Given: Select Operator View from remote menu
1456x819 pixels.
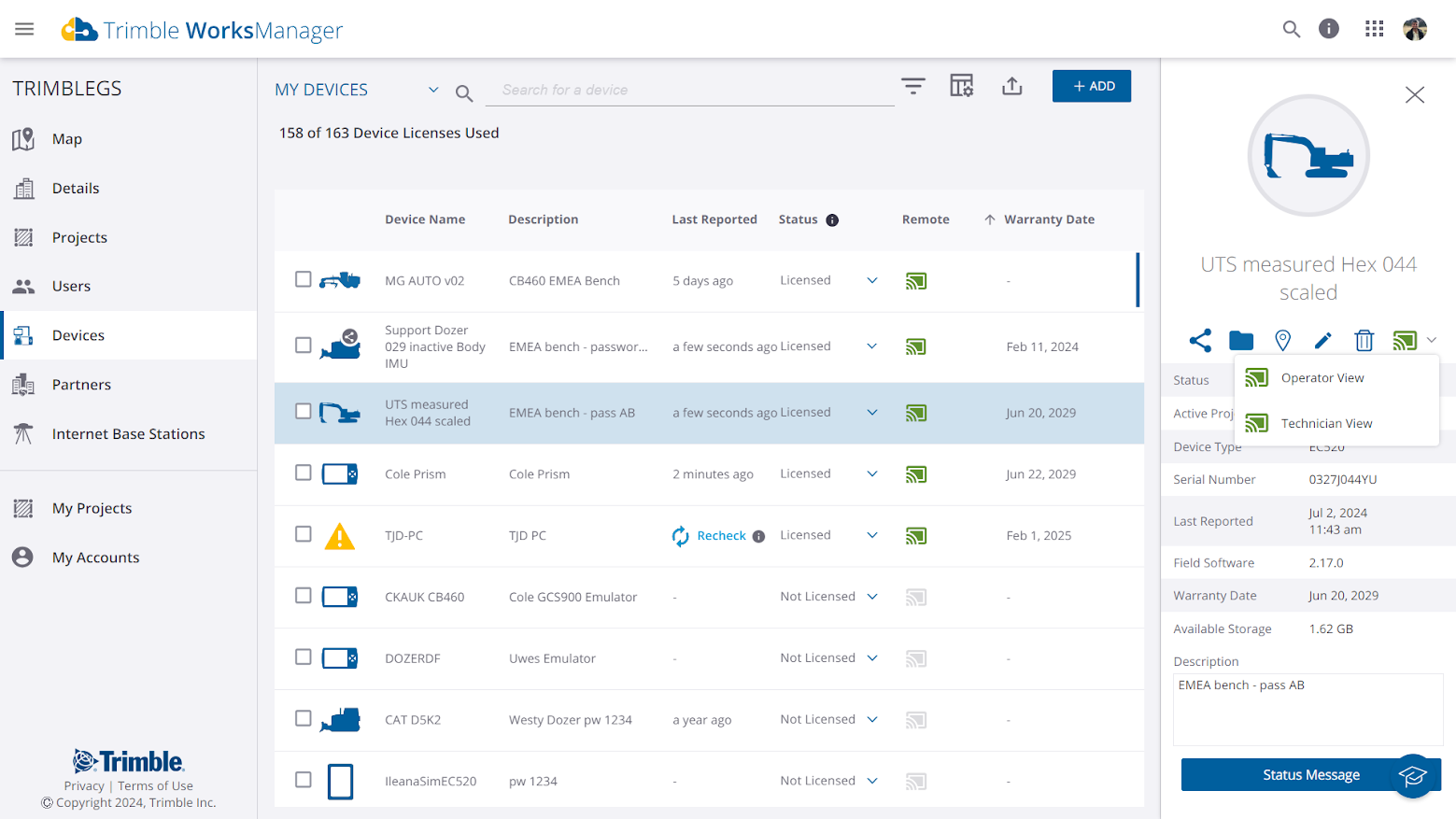Looking at the screenshot, I should click(x=1336, y=378).
